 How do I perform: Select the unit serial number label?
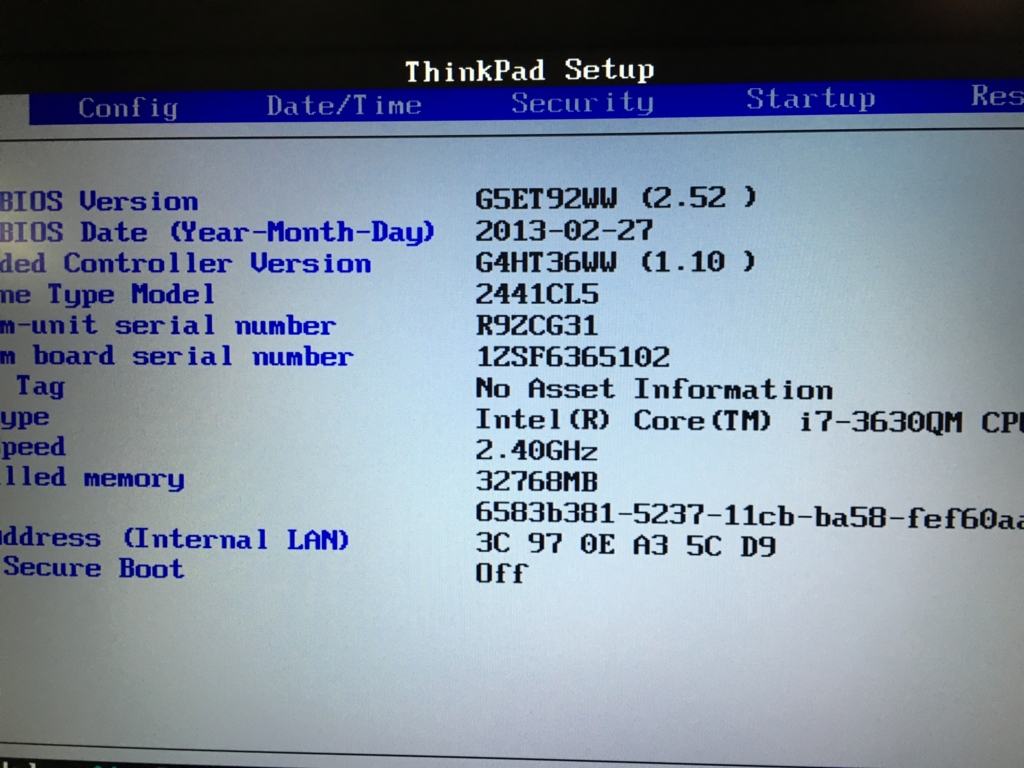pyautogui.click(x=168, y=325)
